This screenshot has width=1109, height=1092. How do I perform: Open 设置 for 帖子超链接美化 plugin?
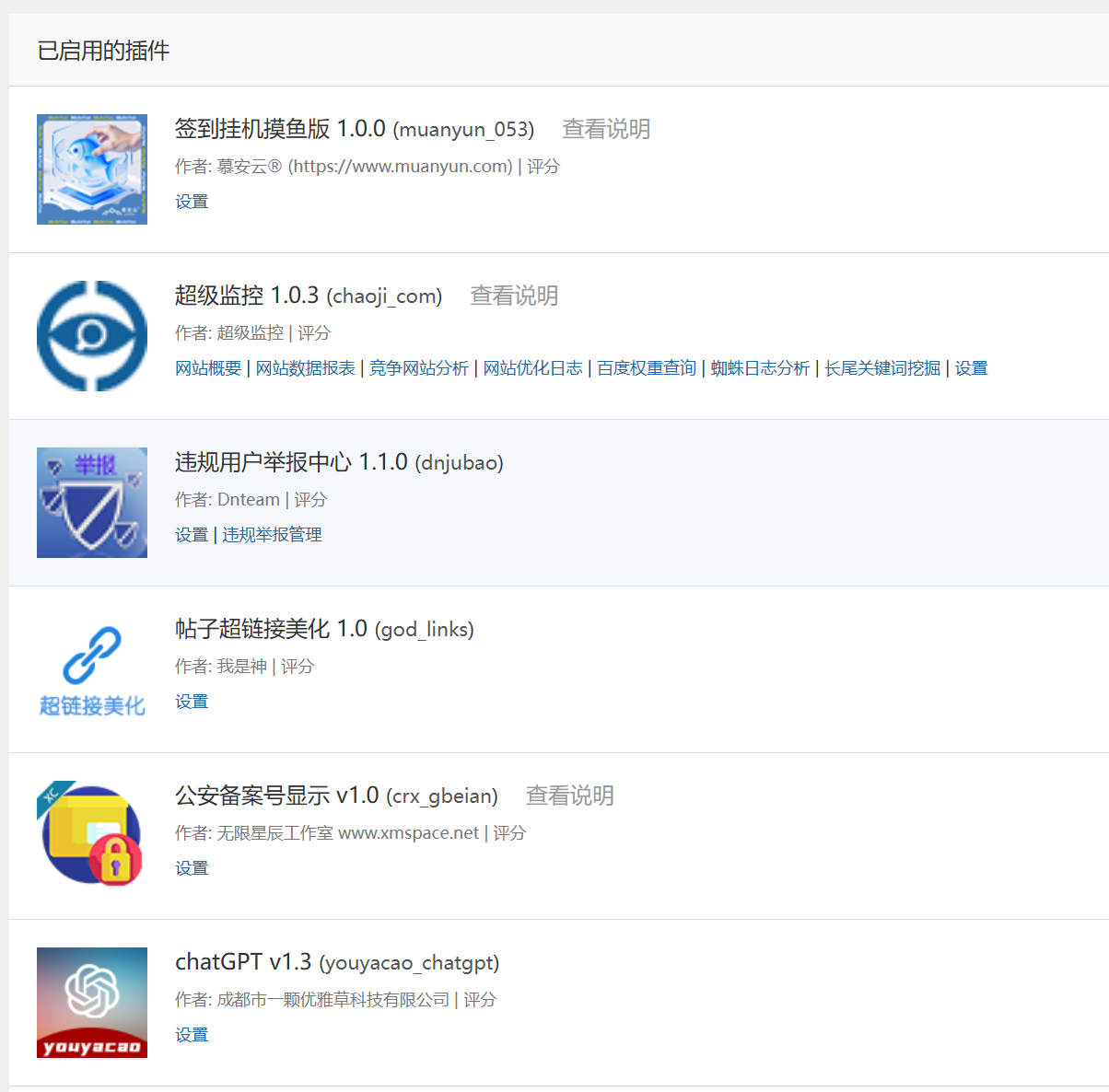[x=192, y=702]
